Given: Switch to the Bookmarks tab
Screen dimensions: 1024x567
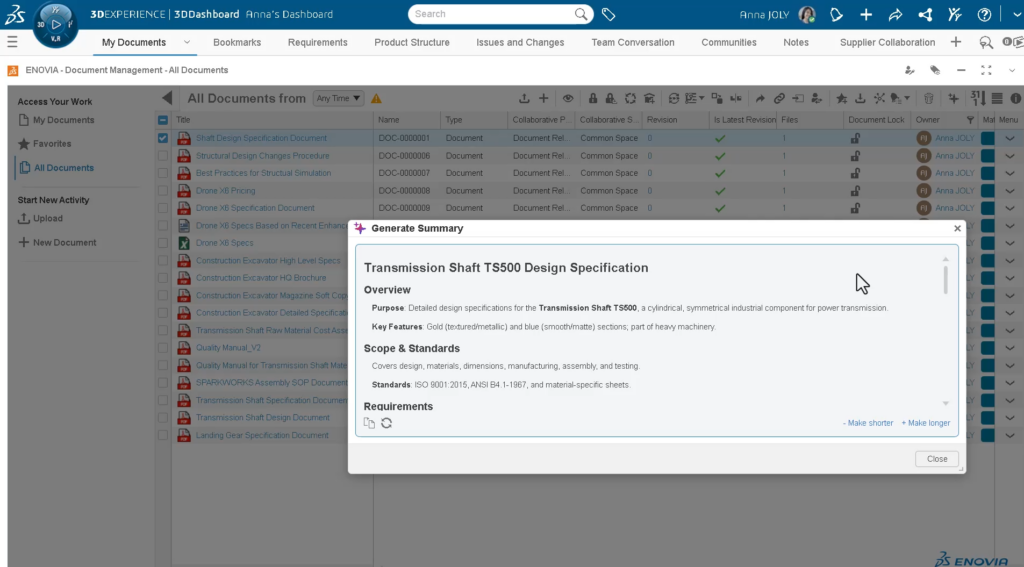Looking at the screenshot, I should tap(237, 42).
